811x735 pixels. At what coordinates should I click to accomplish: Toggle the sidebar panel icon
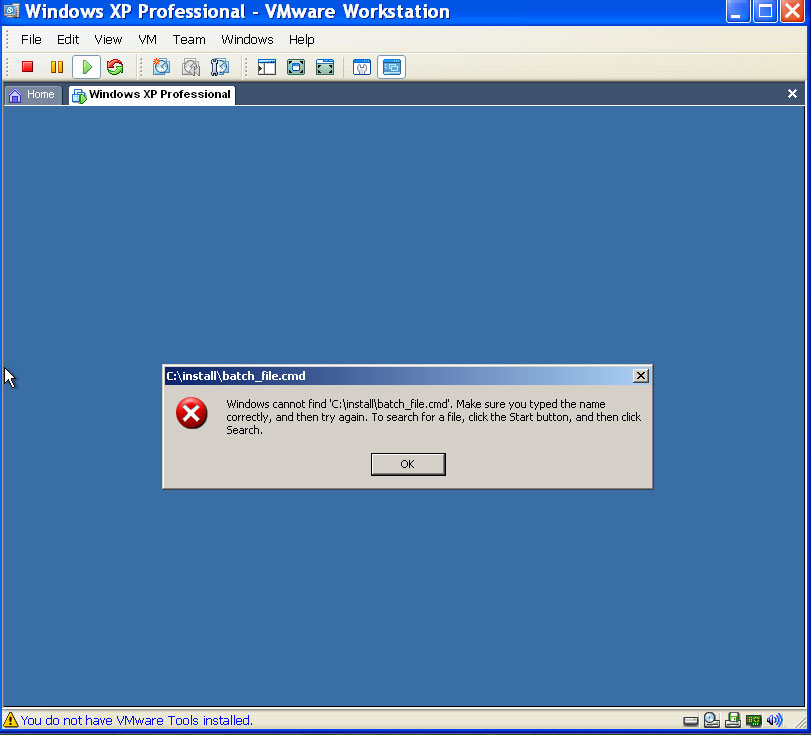click(267, 67)
